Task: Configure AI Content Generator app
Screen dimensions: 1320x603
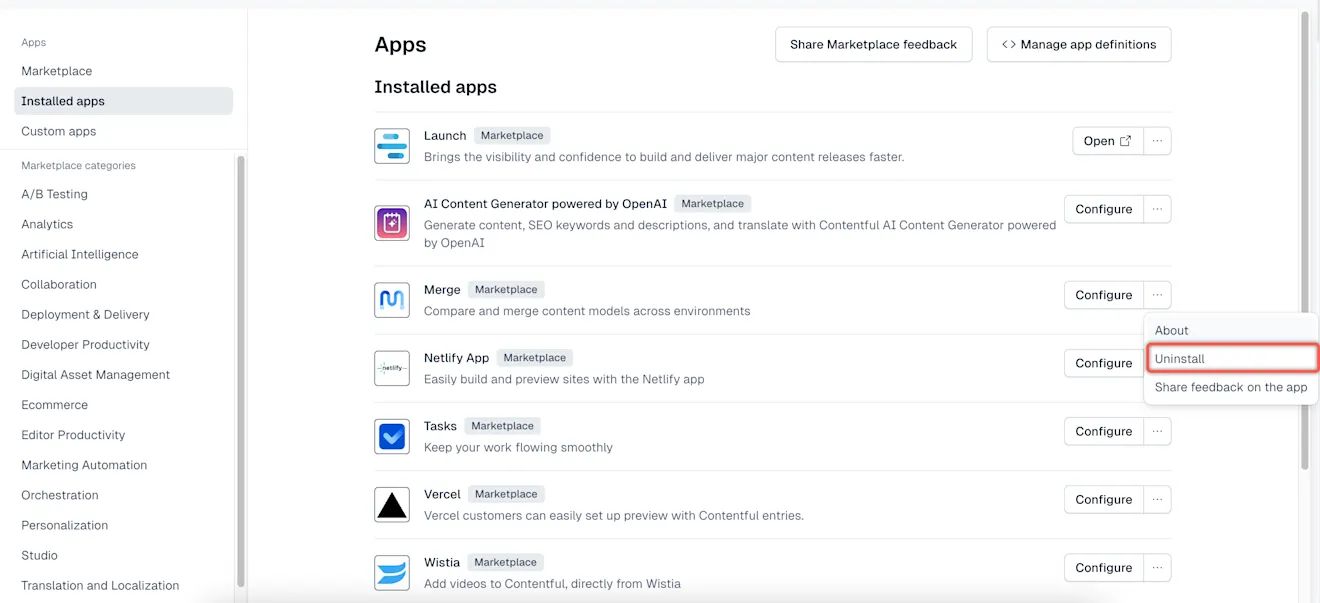Action: pos(1104,209)
